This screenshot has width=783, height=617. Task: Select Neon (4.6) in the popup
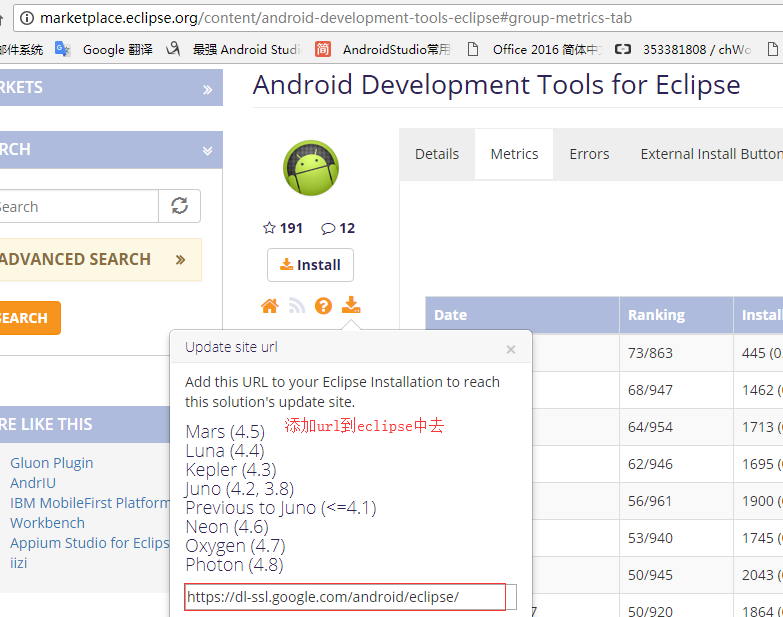click(227, 527)
